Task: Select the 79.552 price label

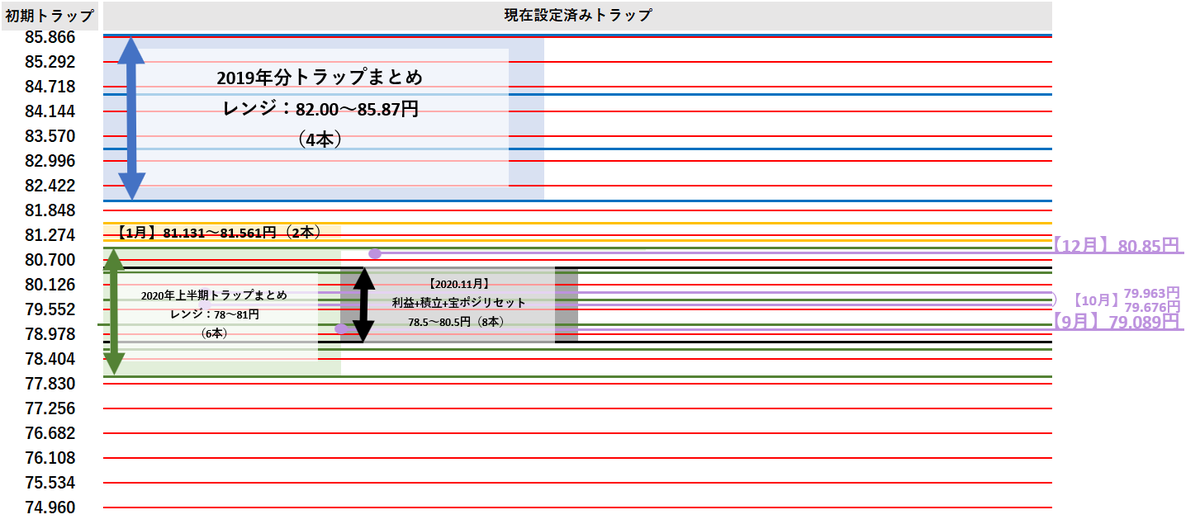Action: (x=49, y=310)
